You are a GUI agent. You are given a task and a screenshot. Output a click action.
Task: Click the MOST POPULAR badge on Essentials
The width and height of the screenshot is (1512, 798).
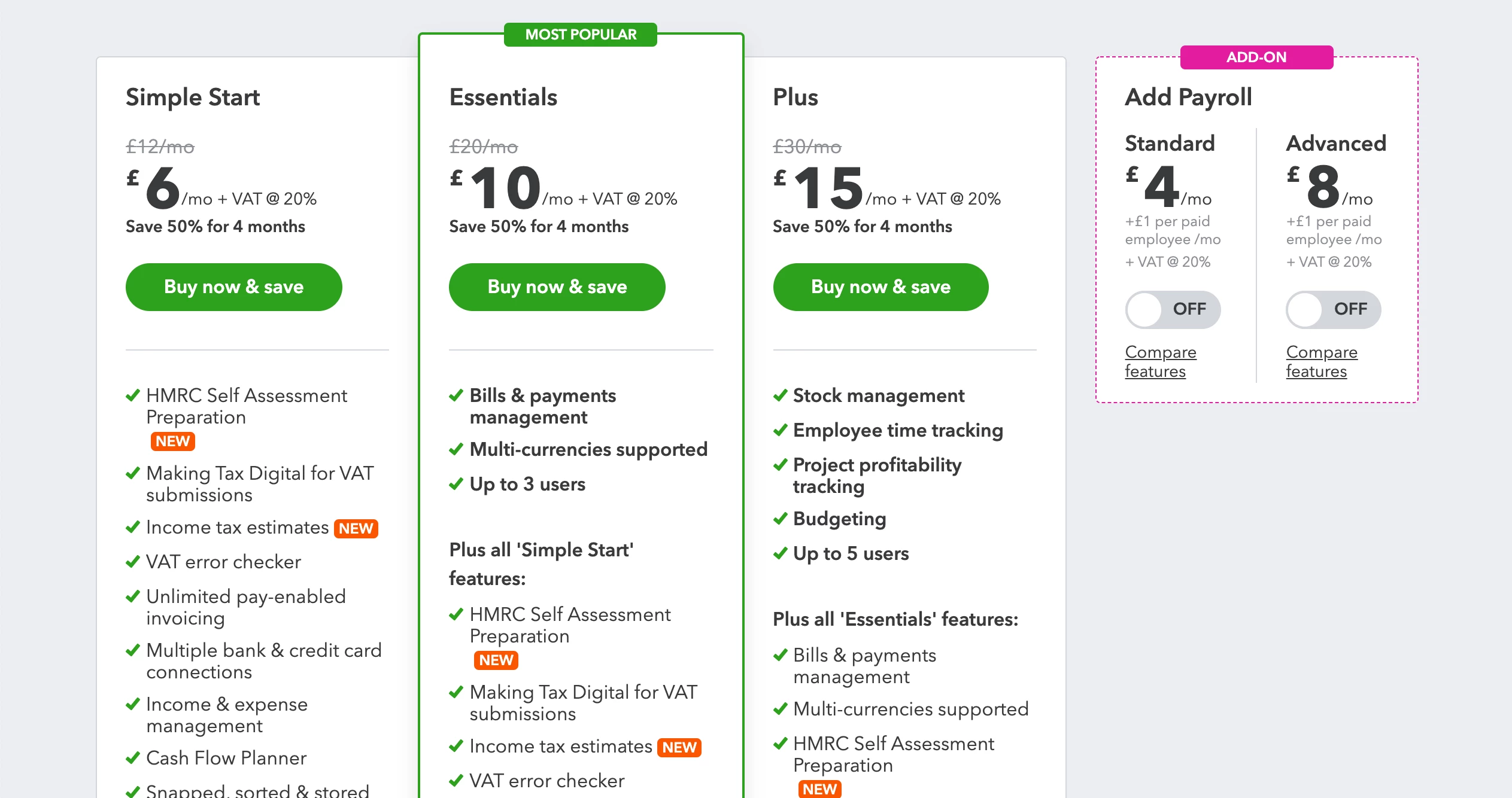pos(581,35)
